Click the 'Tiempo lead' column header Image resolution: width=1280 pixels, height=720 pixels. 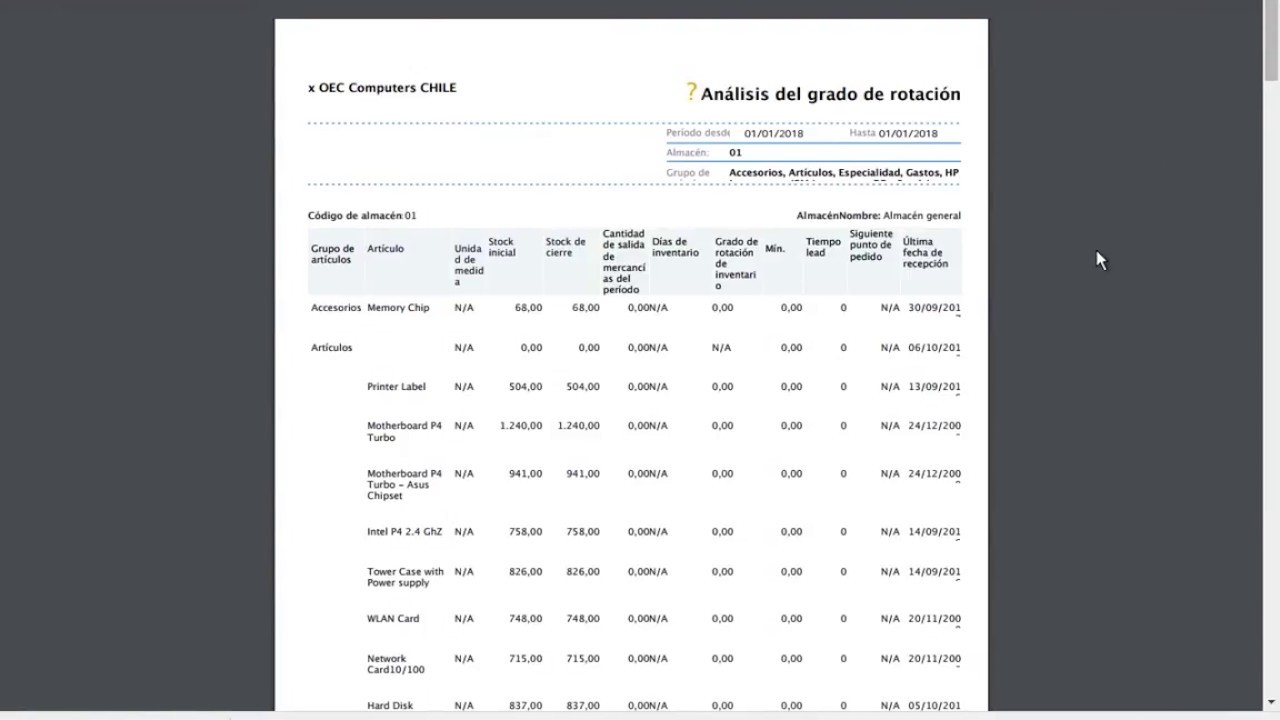pos(823,247)
